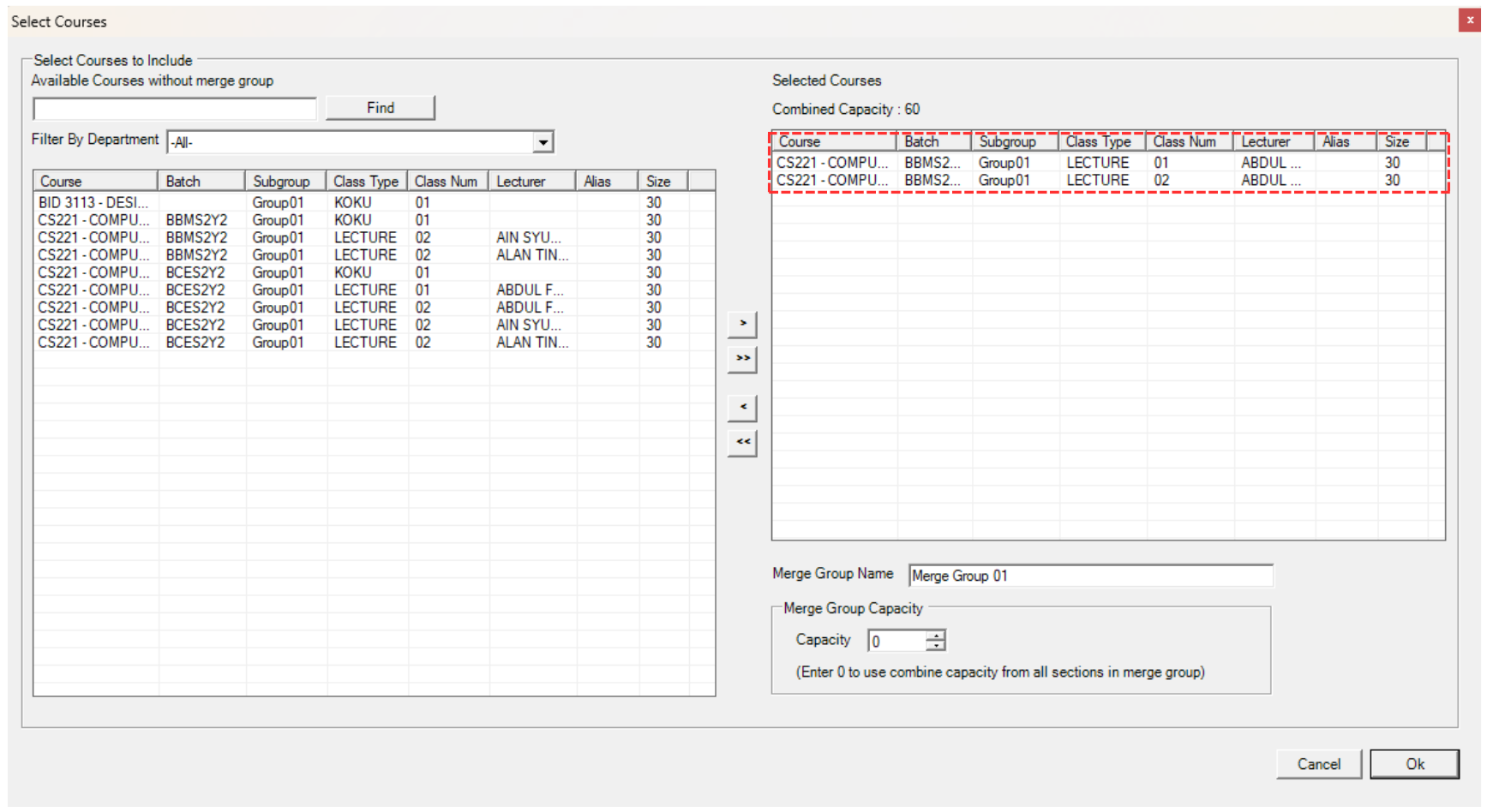The image size is (1493, 812).
Task: Select the BID 3113 course row
Action: [93, 203]
